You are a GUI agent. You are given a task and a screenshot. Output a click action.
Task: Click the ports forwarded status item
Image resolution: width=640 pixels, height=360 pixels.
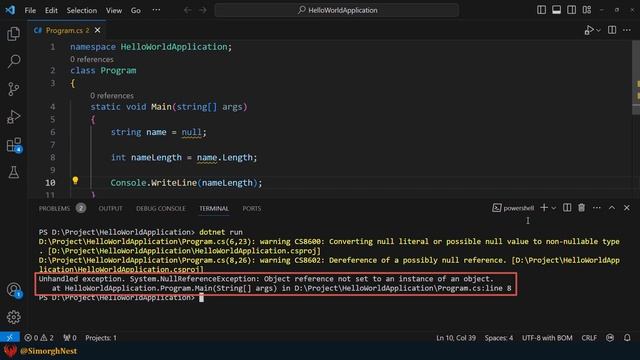[70, 338]
